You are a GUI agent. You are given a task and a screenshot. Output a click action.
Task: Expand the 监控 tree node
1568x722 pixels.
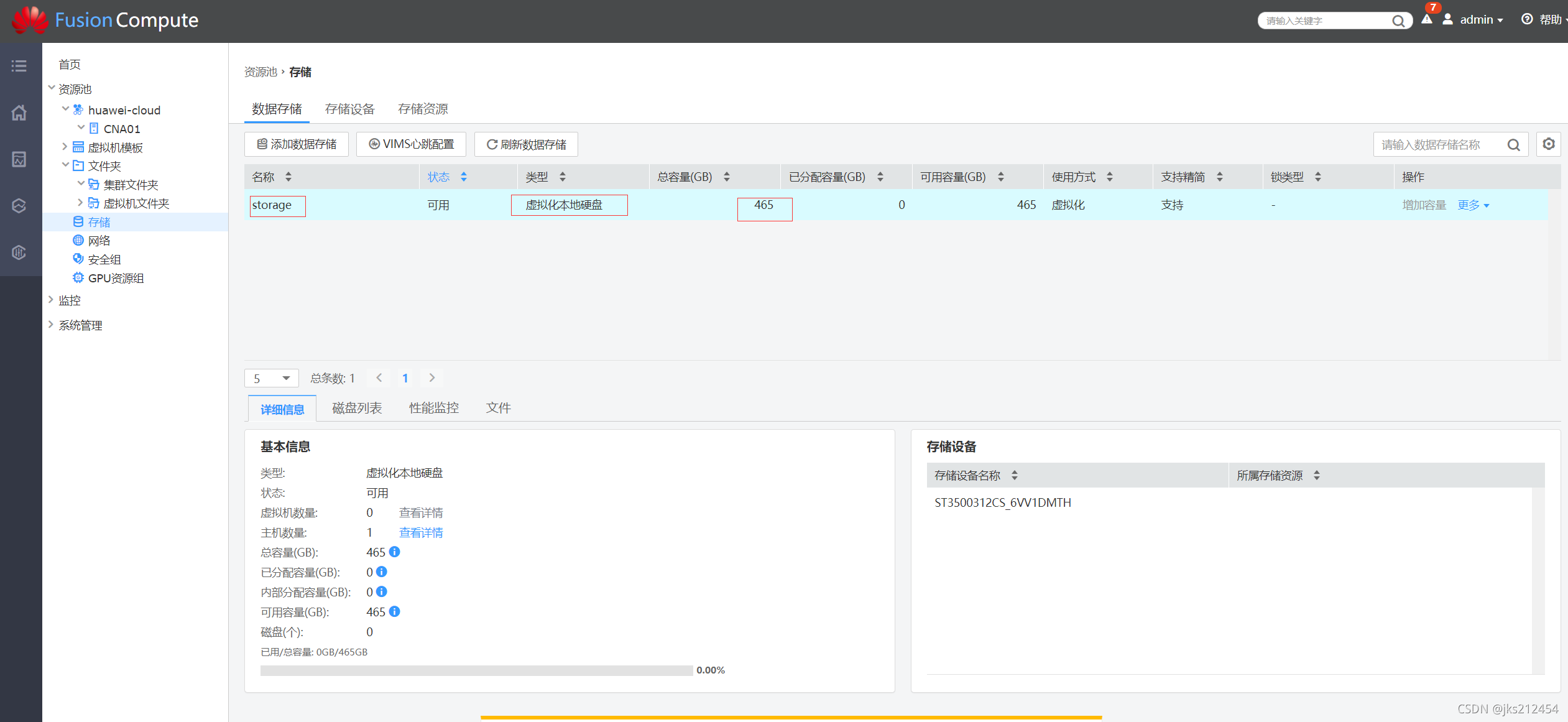pos(51,300)
